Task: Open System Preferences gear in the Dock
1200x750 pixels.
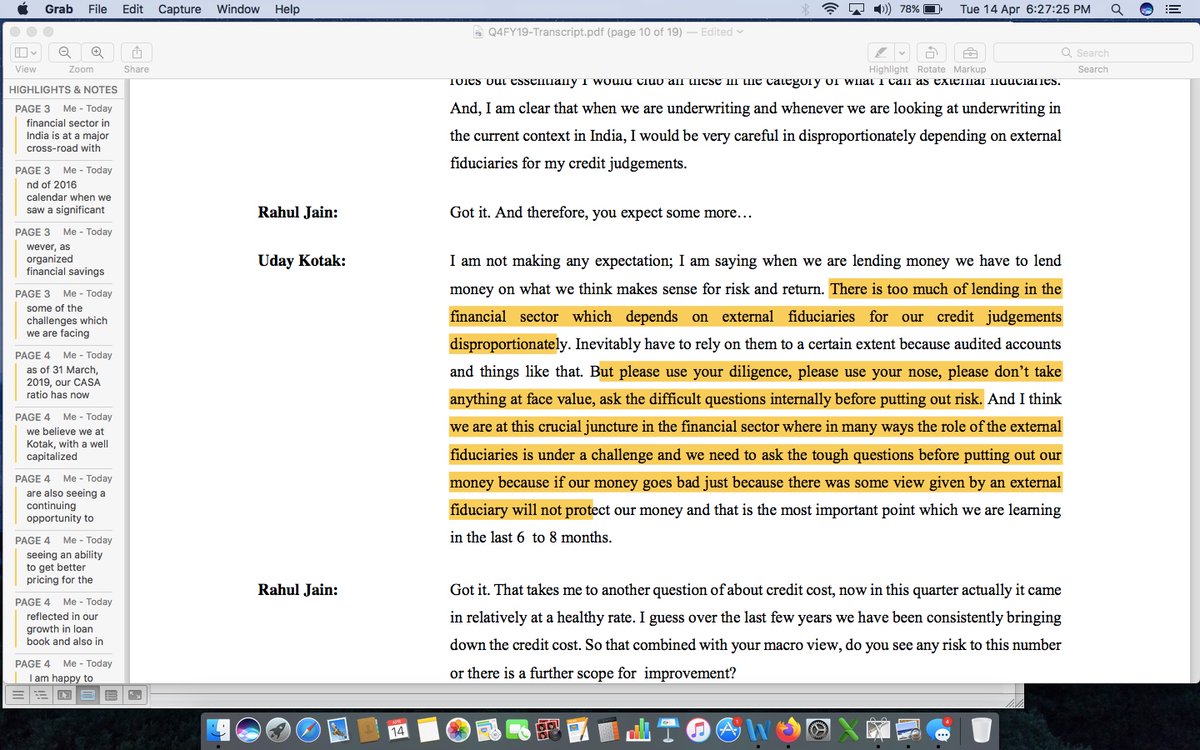Action: pyautogui.click(x=818, y=730)
